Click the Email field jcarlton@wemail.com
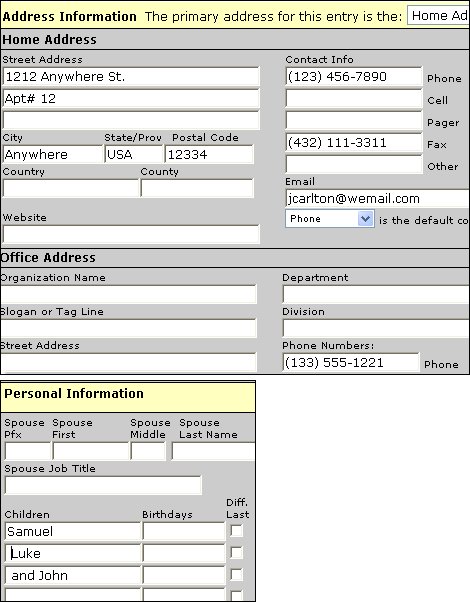The height and width of the screenshot is (602, 470). pyautogui.click(x=377, y=198)
